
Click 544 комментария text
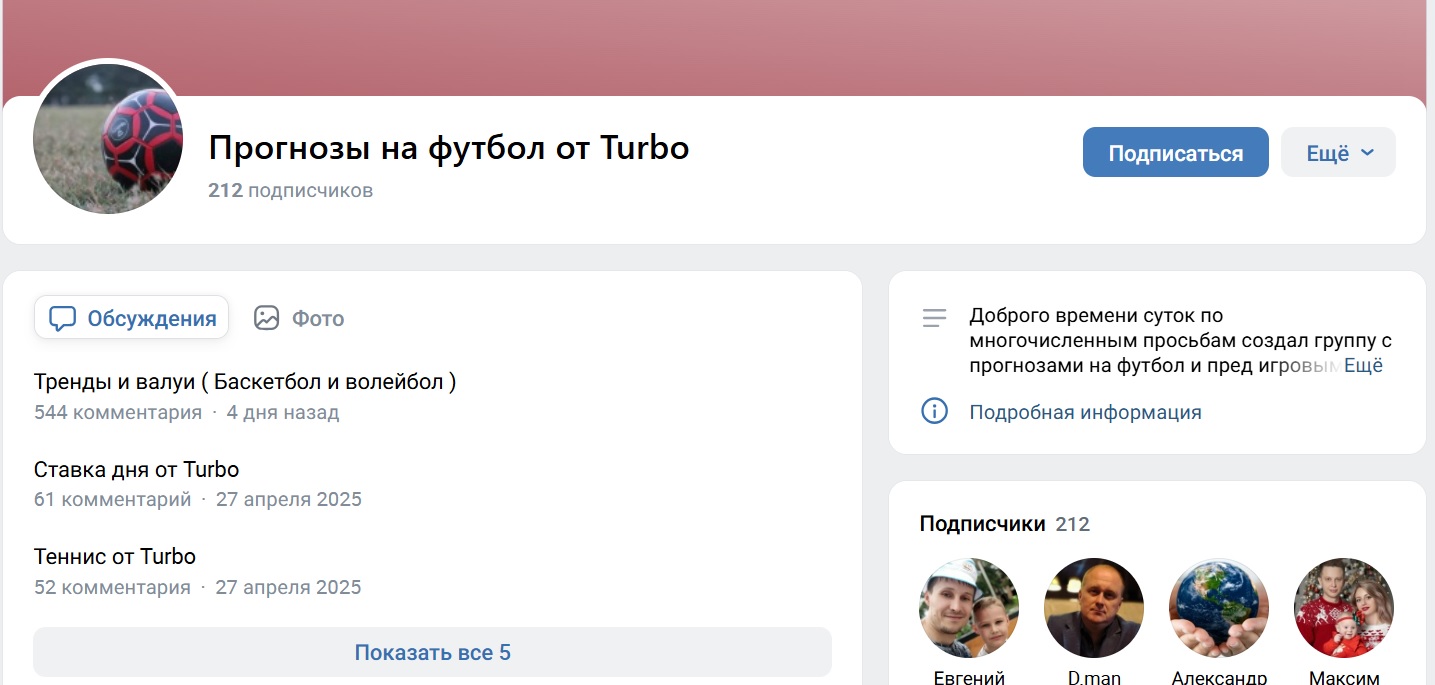click(x=118, y=412)
